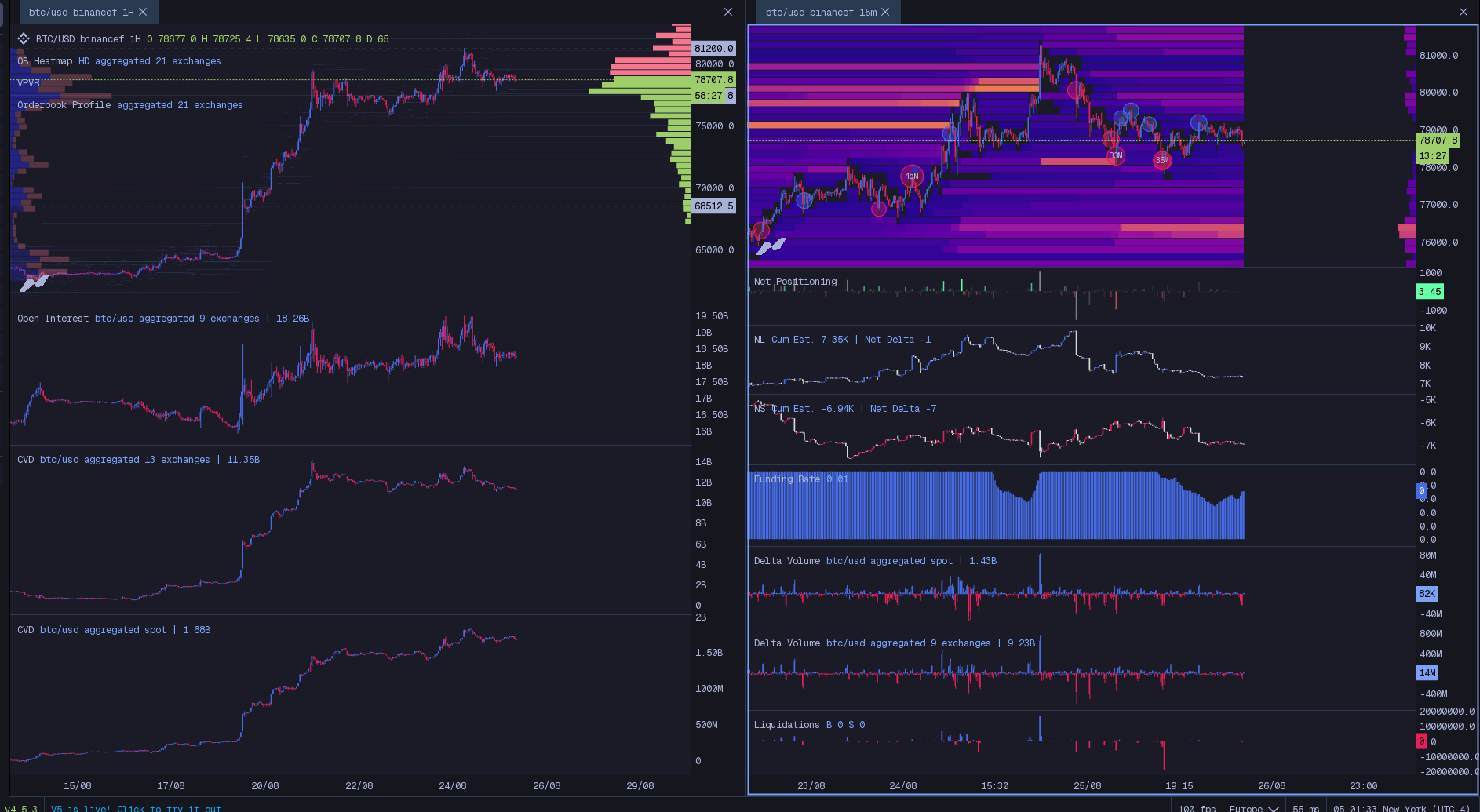Click the OB Heatmap HD indicator label

coord(119,61)
